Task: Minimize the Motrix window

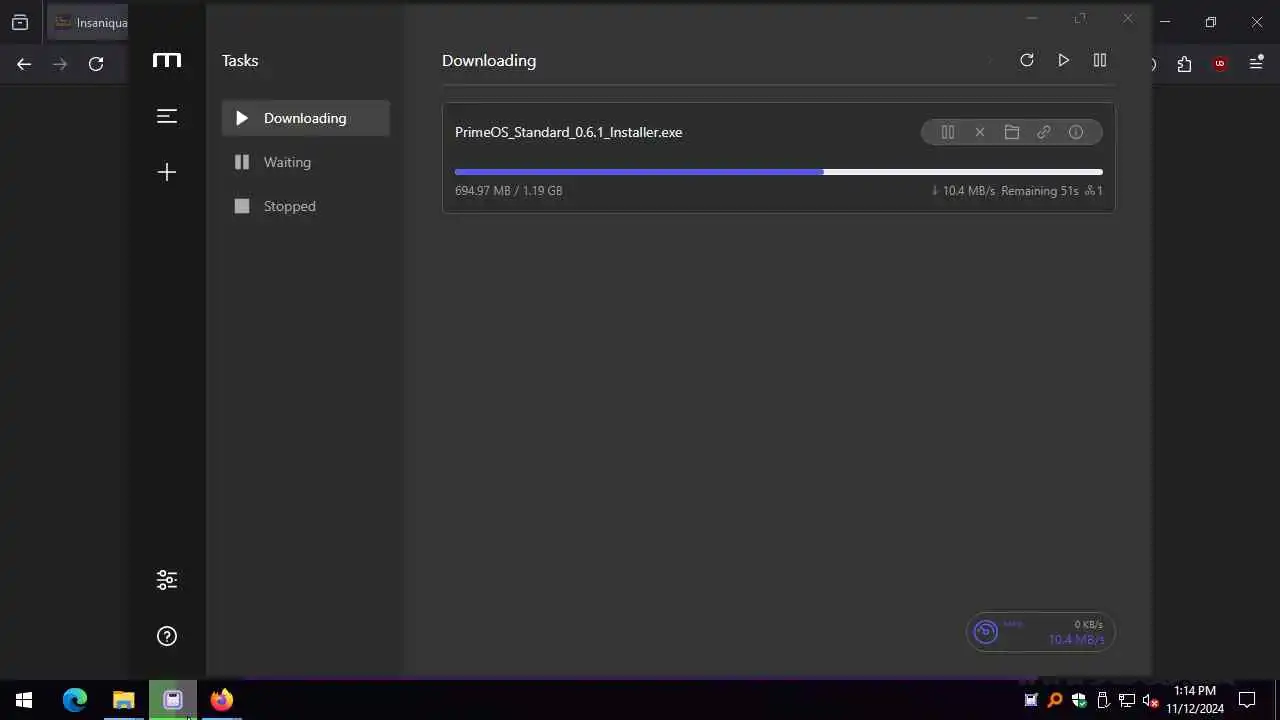Action: click(x=1032, y=18)
